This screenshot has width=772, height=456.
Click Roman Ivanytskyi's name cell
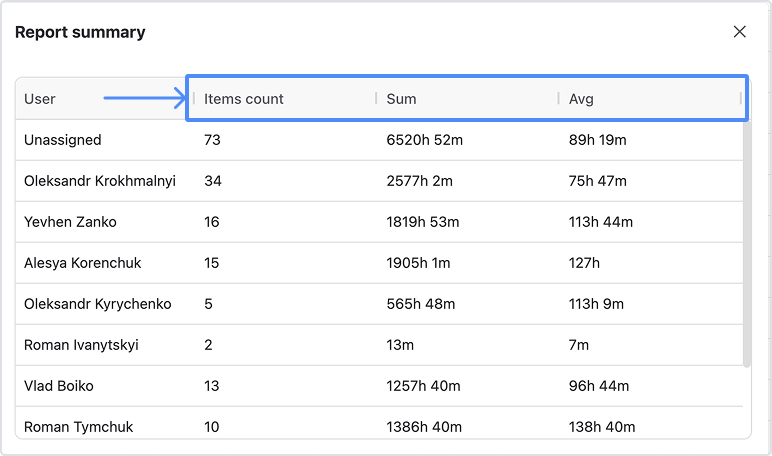[x=81, y=345]
